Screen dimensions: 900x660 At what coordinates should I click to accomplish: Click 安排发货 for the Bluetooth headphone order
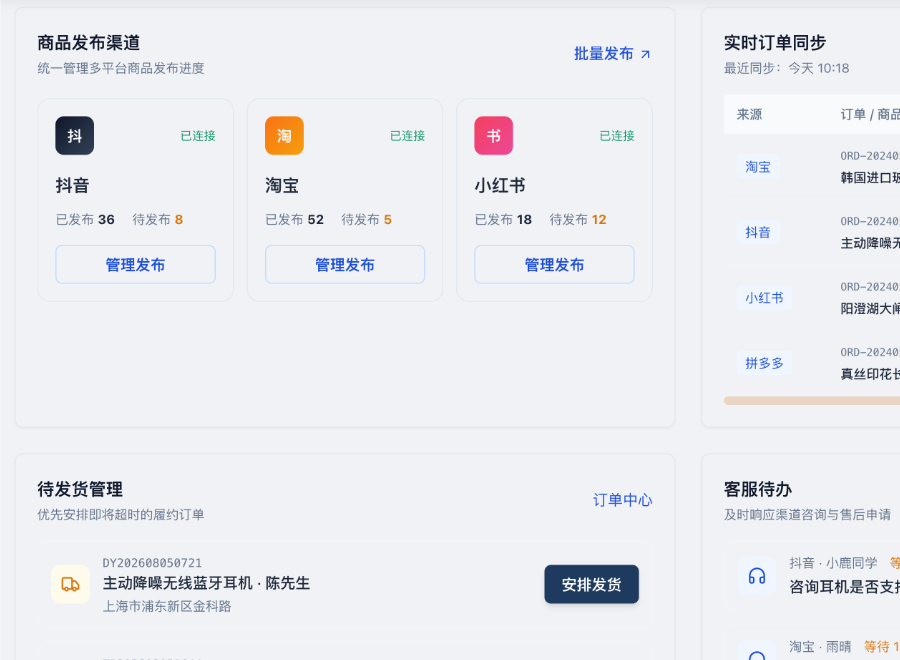(591, 584)
